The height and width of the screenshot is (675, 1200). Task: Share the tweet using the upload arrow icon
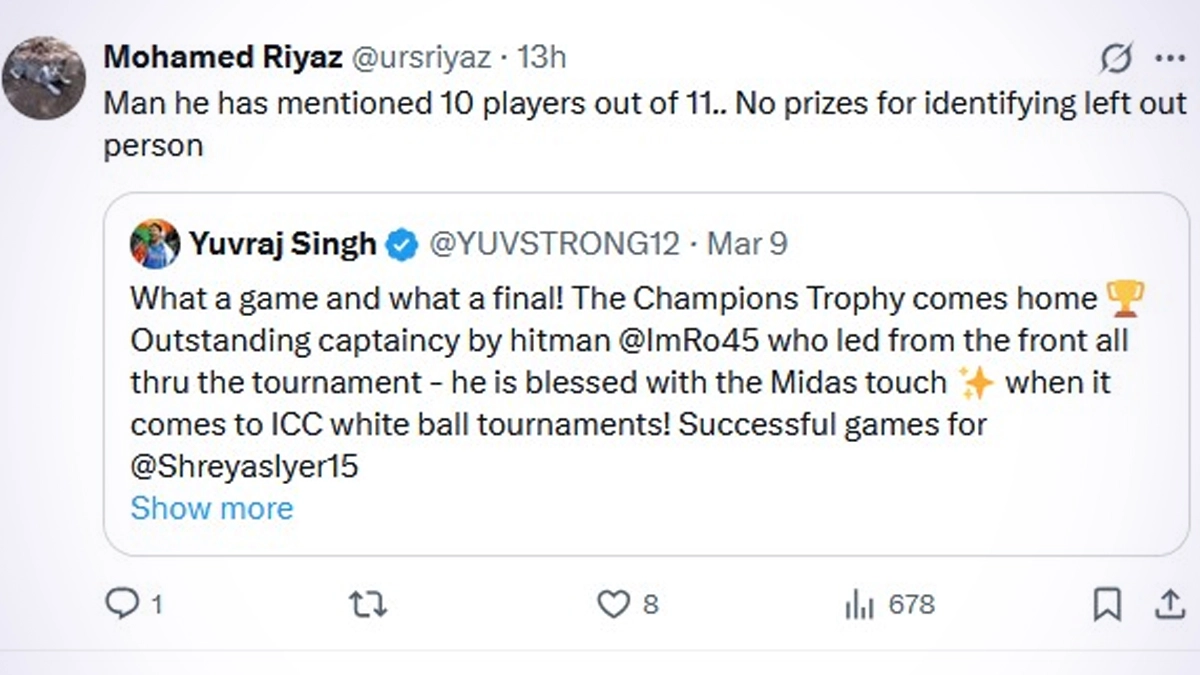(1167, 604)
